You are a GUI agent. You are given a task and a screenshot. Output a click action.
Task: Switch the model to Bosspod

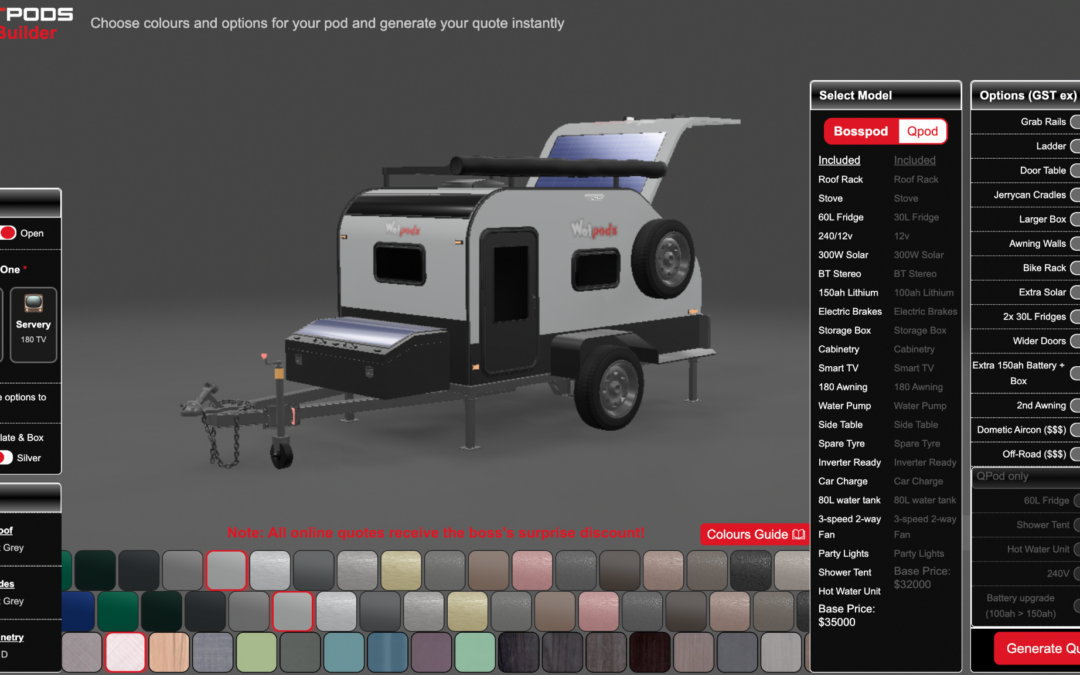(860, 131)
